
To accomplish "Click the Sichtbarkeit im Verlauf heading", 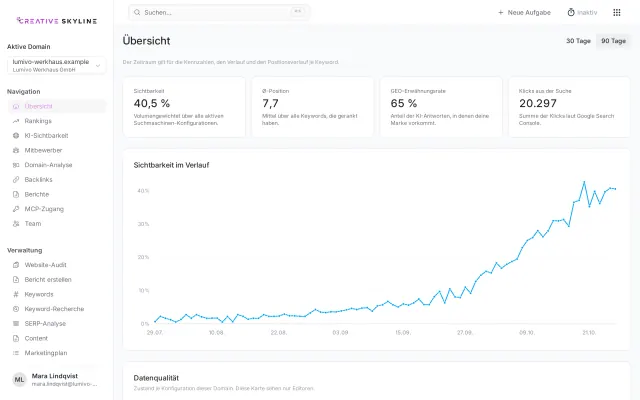I will click(171, 165).
